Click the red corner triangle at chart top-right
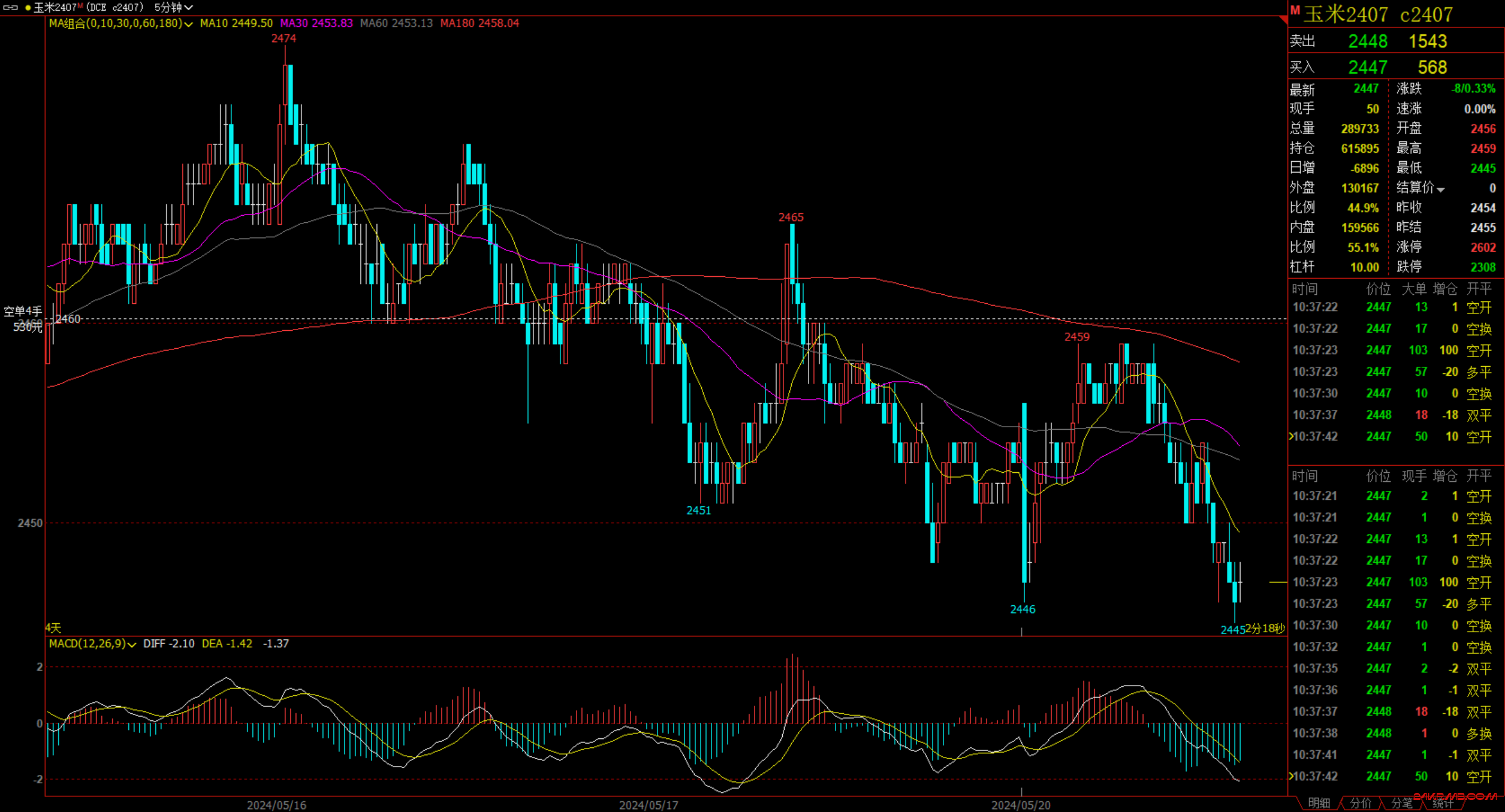 click(1283, 20)
